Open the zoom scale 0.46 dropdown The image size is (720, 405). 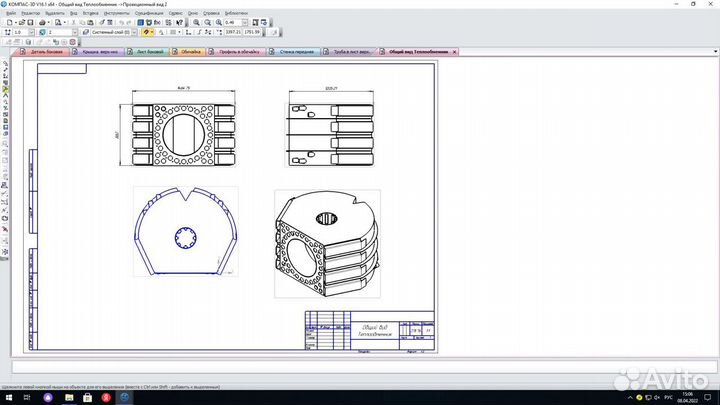click(245, 22)
